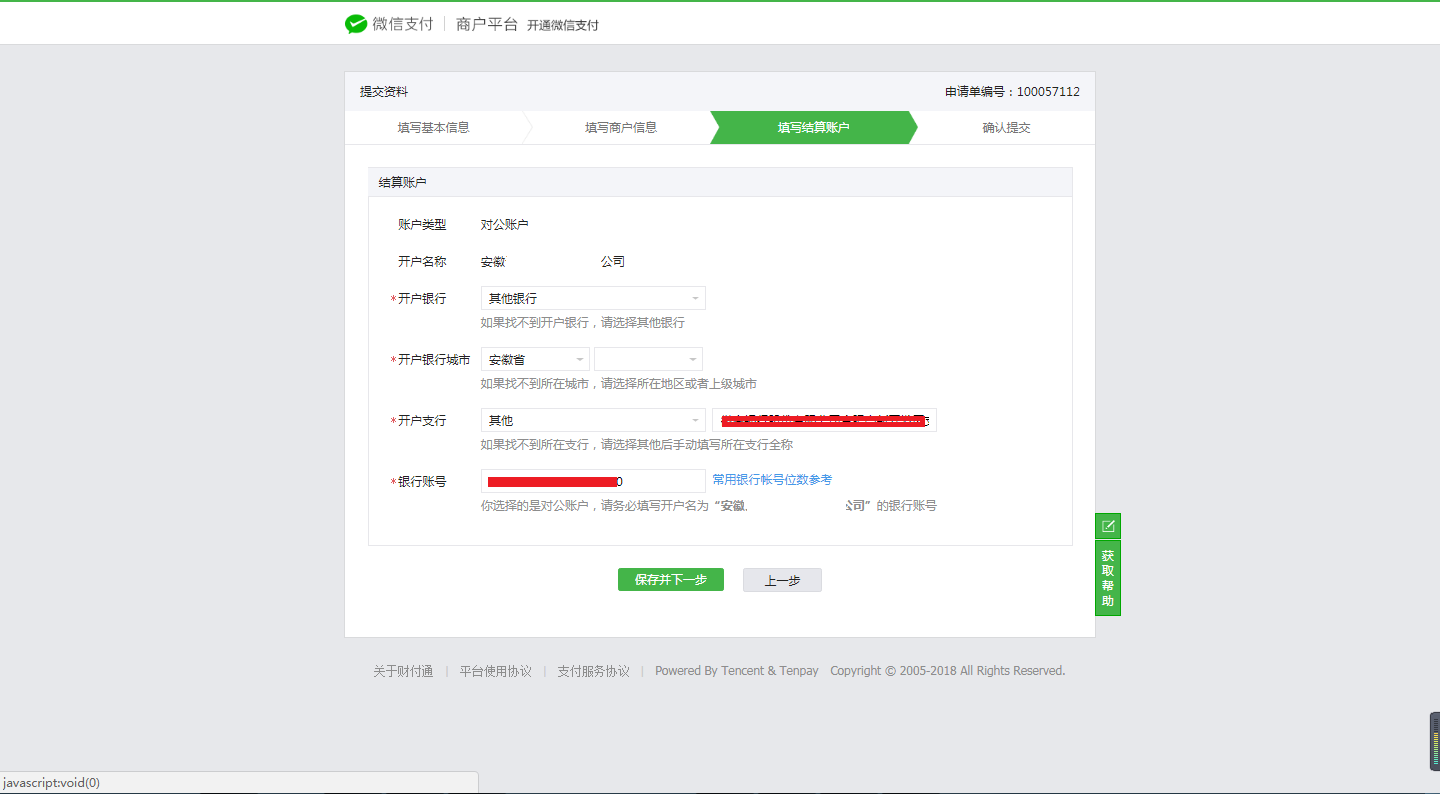
Task: Open the 支付服务协议 footer link
Action: (x=593, y=671)
